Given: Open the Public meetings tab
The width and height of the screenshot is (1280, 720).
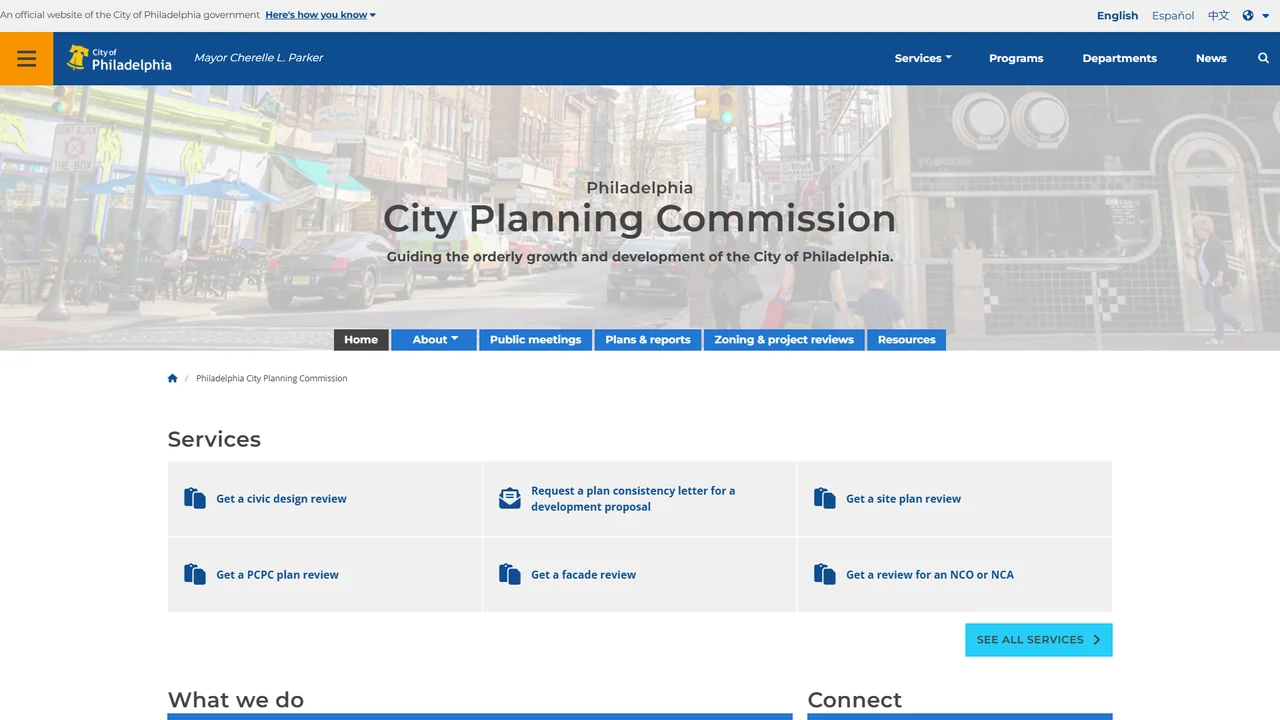Looking at the screenshot, I should [535, 340].
